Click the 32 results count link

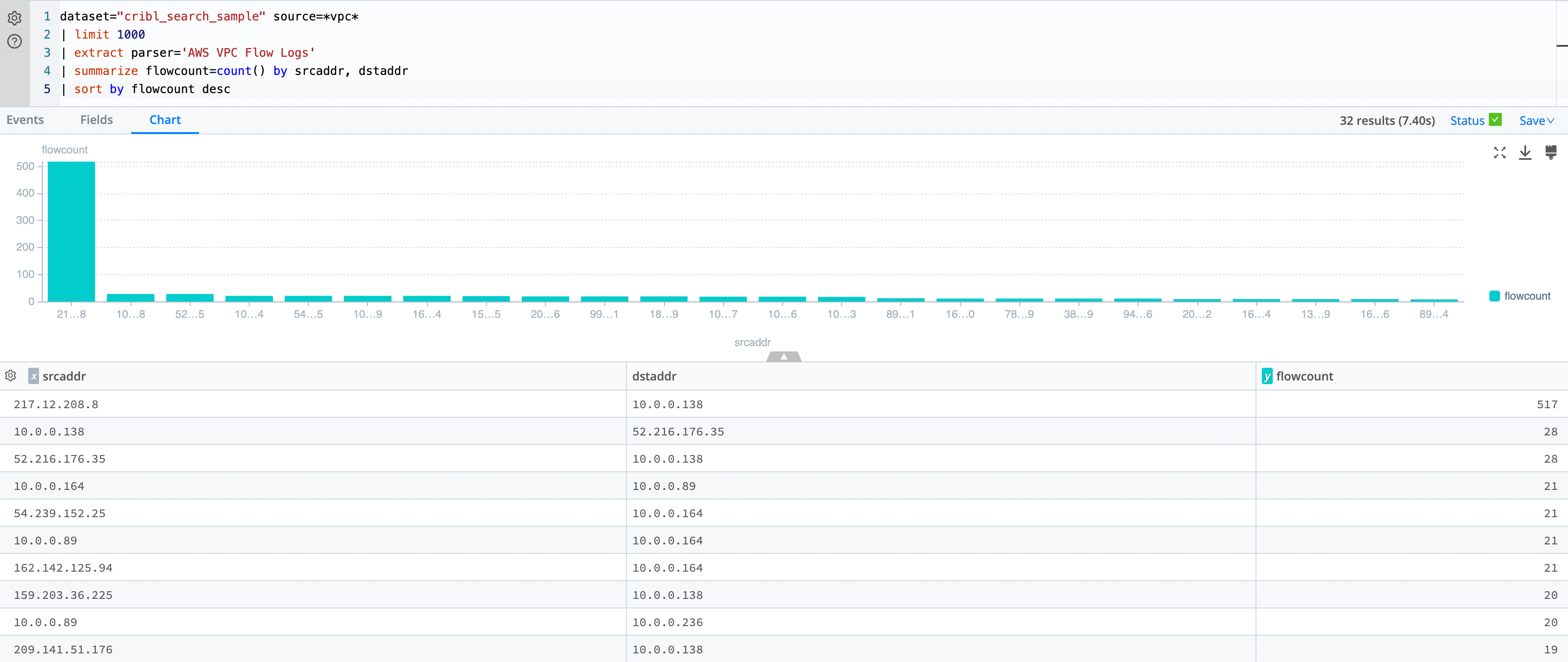click(x=1387, y=120)
